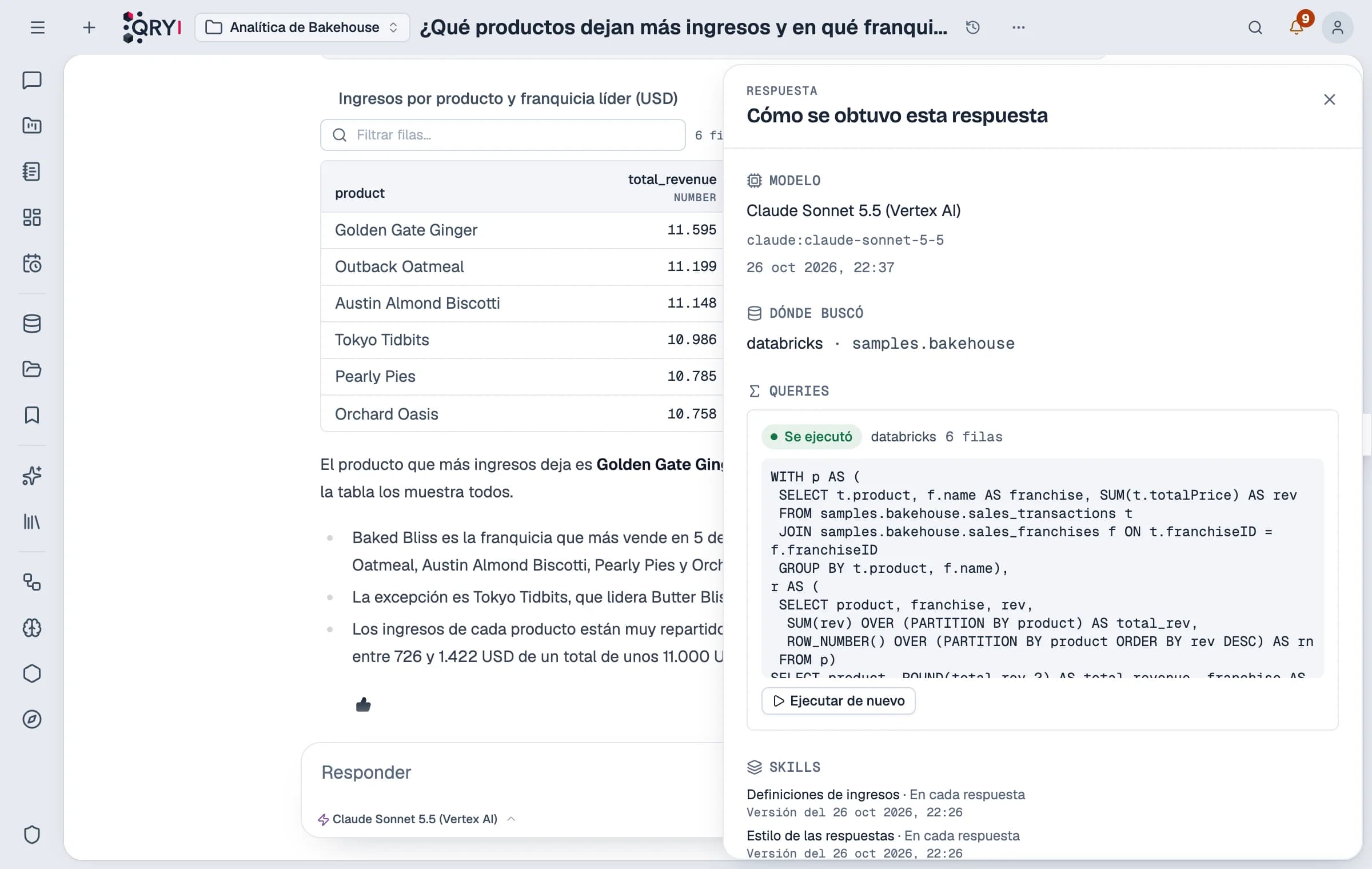Open the shield icon at sidebar bottom
Screen dimensions: 1372x869
(32, 835)
